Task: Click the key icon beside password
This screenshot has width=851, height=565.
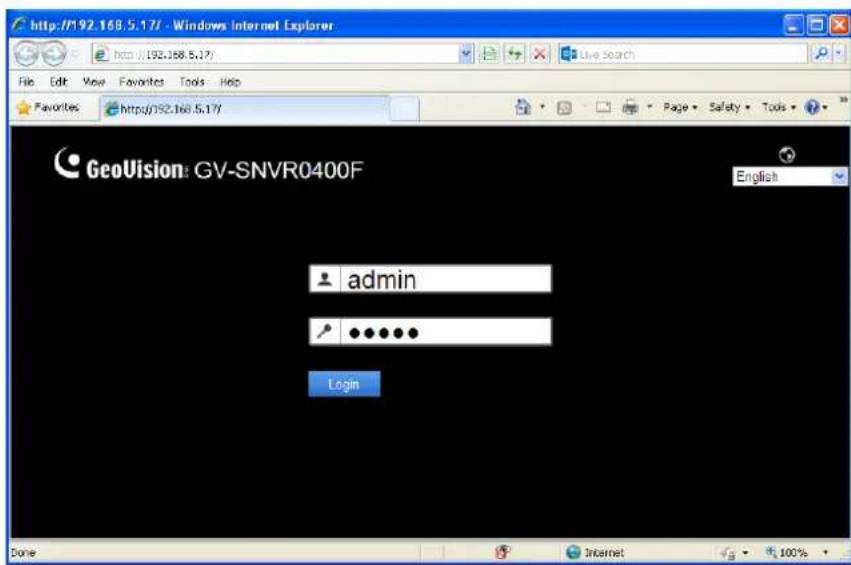Action: (325, 332)
